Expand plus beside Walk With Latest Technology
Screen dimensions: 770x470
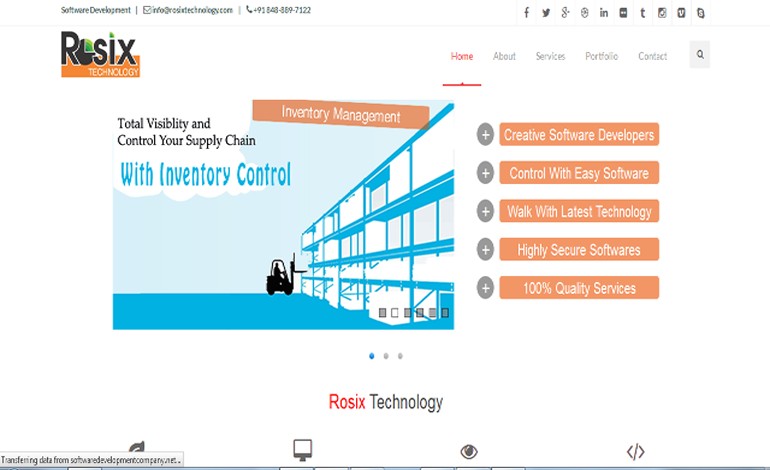(485, 211)
